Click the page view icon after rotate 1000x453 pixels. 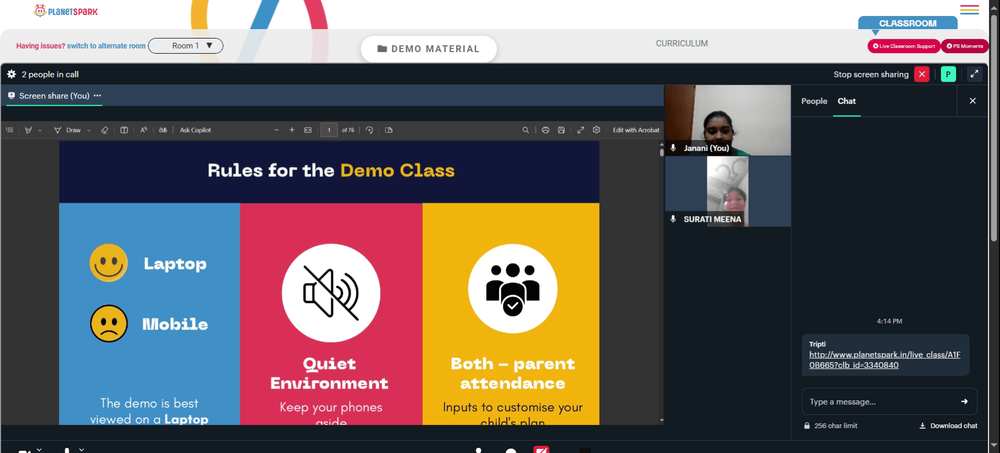tap(389, 130)
